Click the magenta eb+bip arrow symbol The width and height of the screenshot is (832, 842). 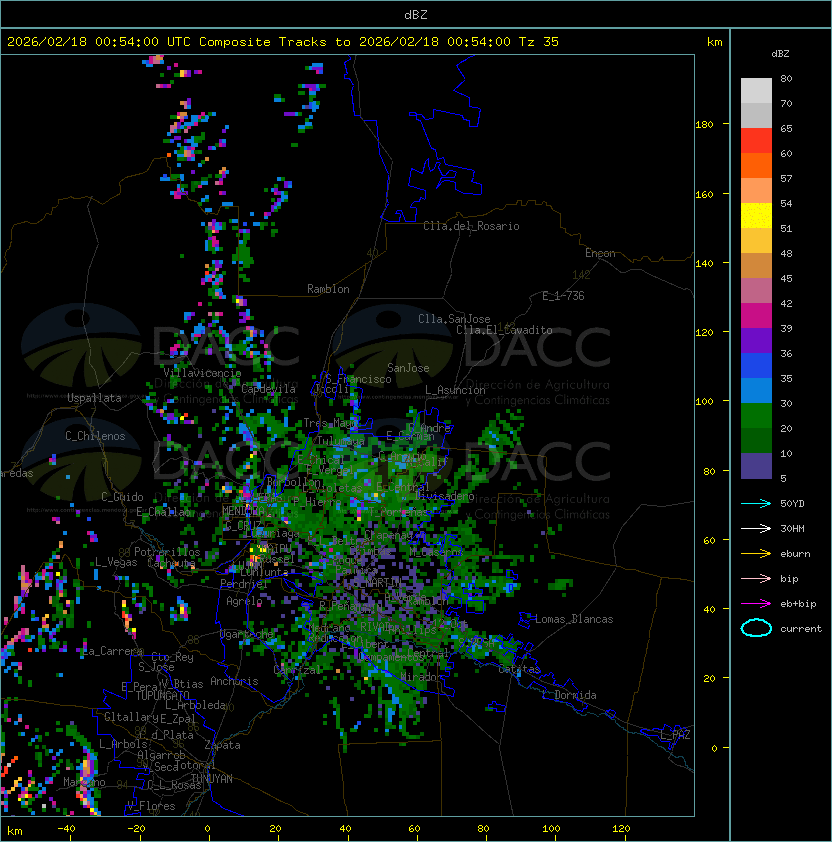(756, 604)
